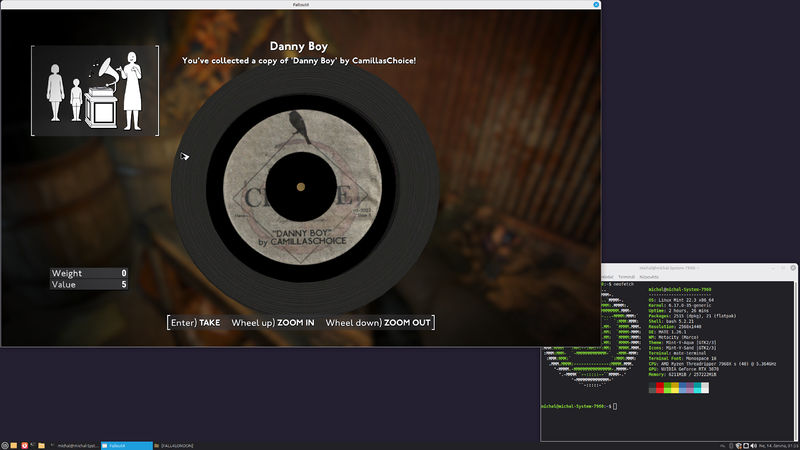Select the Value stat row
The width and height of the screenshot is (800, 450).
pyautogui.click(x=89, y=285)
